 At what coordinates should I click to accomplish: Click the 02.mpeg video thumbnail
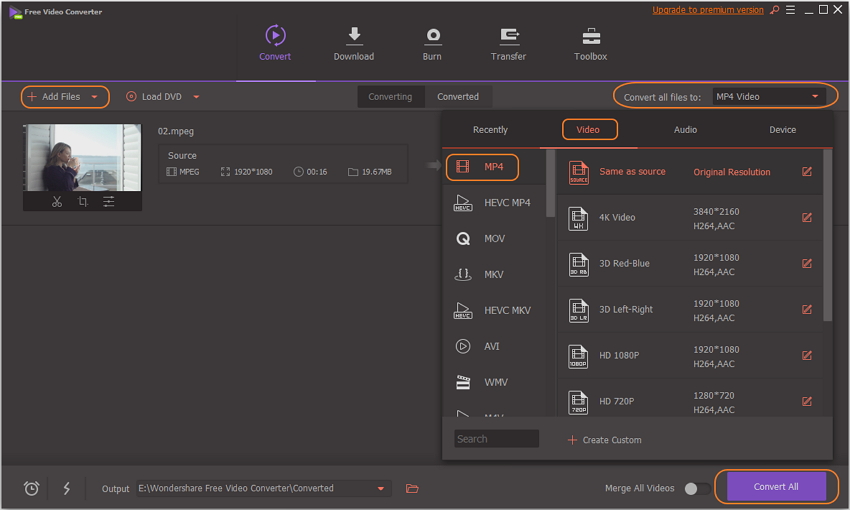tap(82, 157)
